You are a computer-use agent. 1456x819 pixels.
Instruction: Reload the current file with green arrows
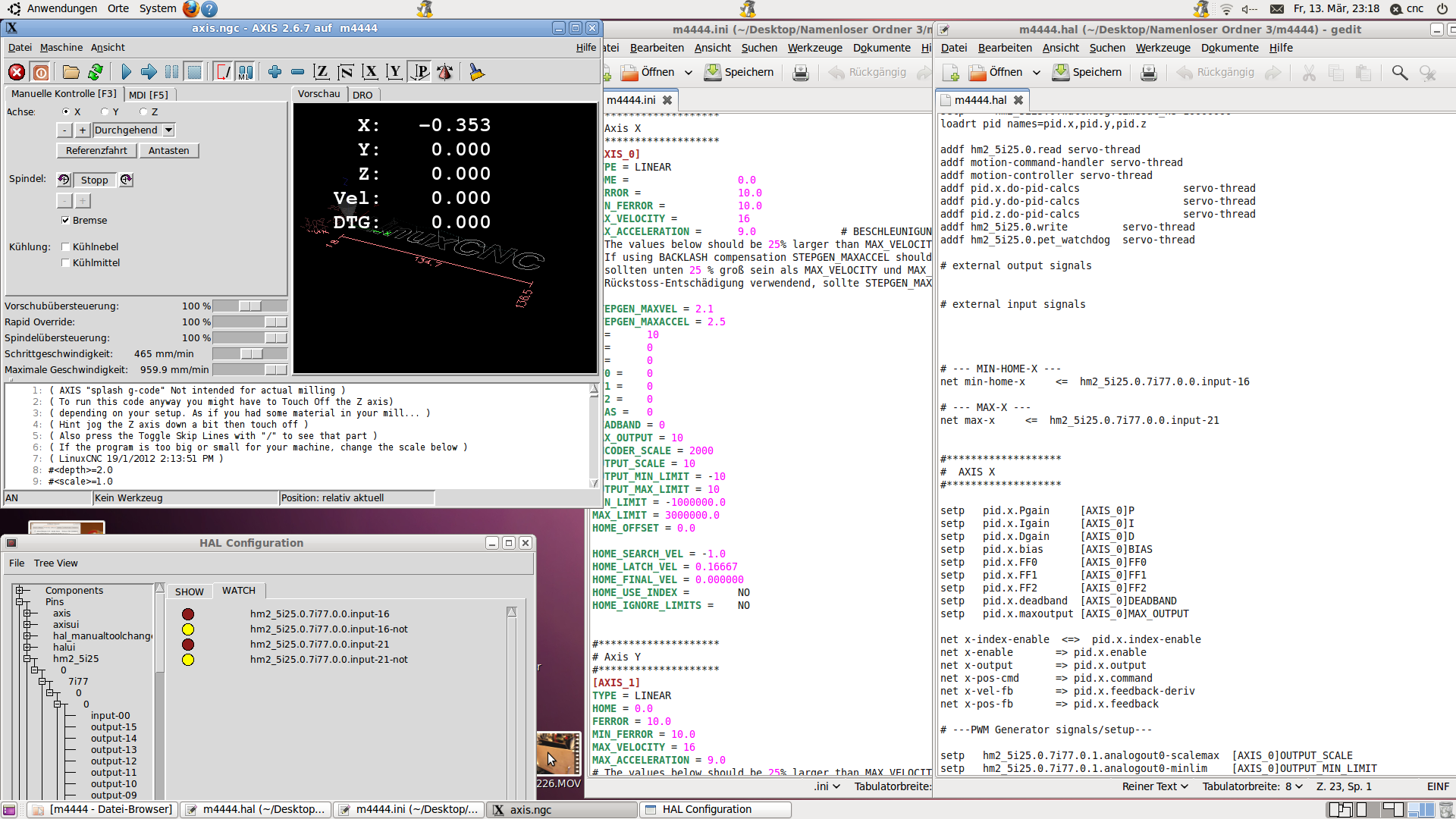(x=95, y=72)
